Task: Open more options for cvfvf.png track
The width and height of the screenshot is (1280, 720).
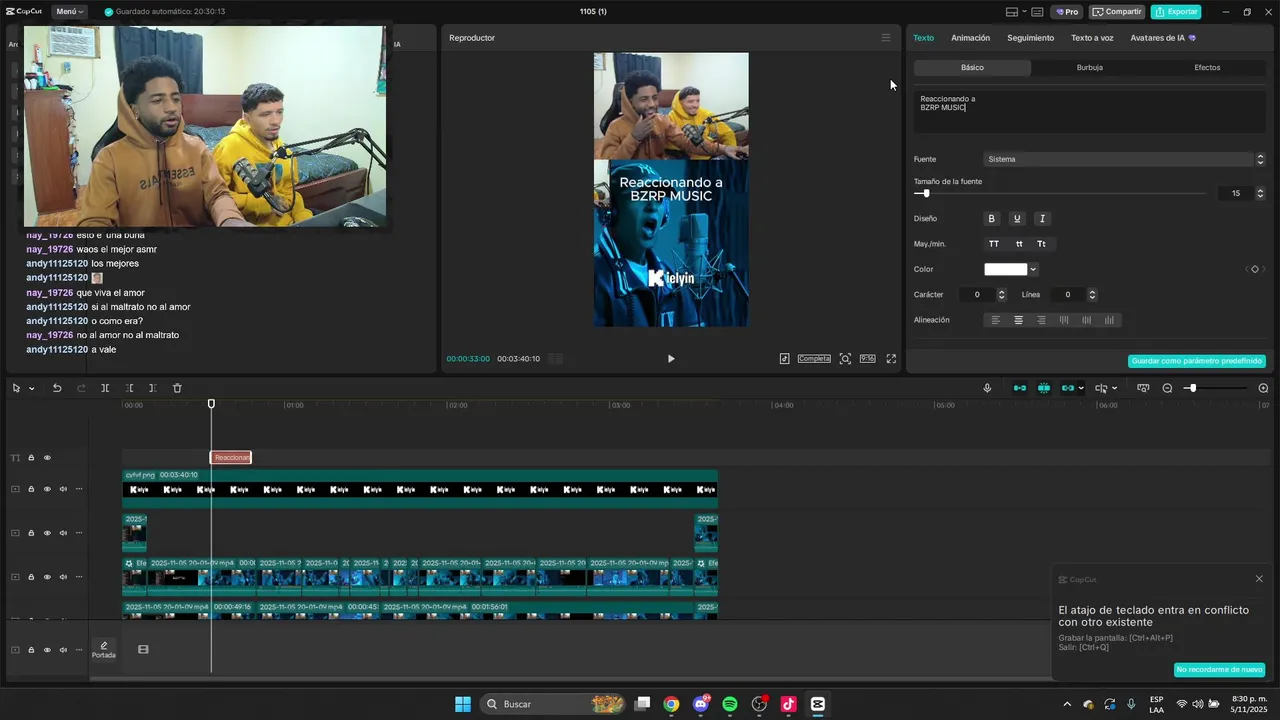Action: (79, 489)
